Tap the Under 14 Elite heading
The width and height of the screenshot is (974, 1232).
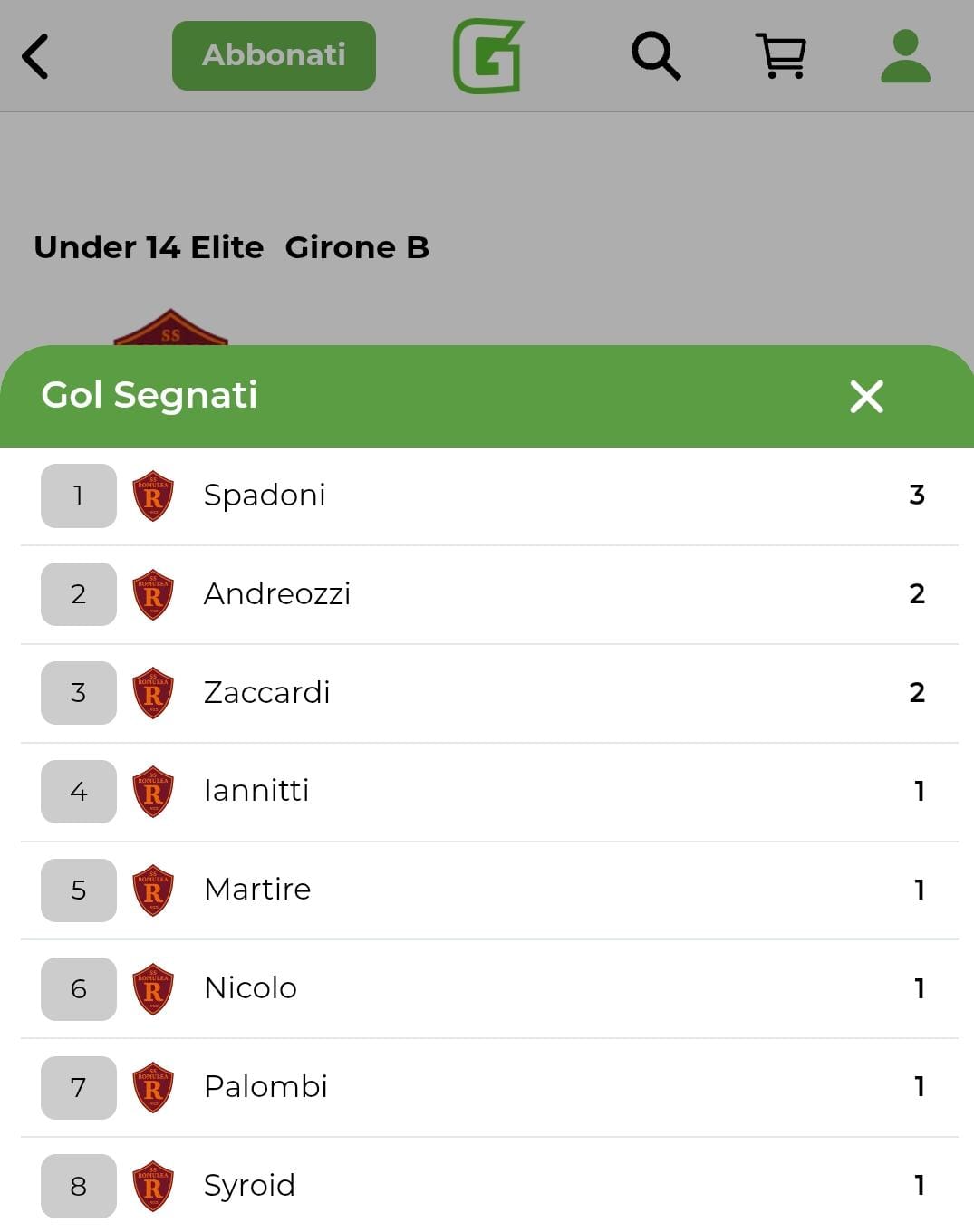click(x=149, y=247)
